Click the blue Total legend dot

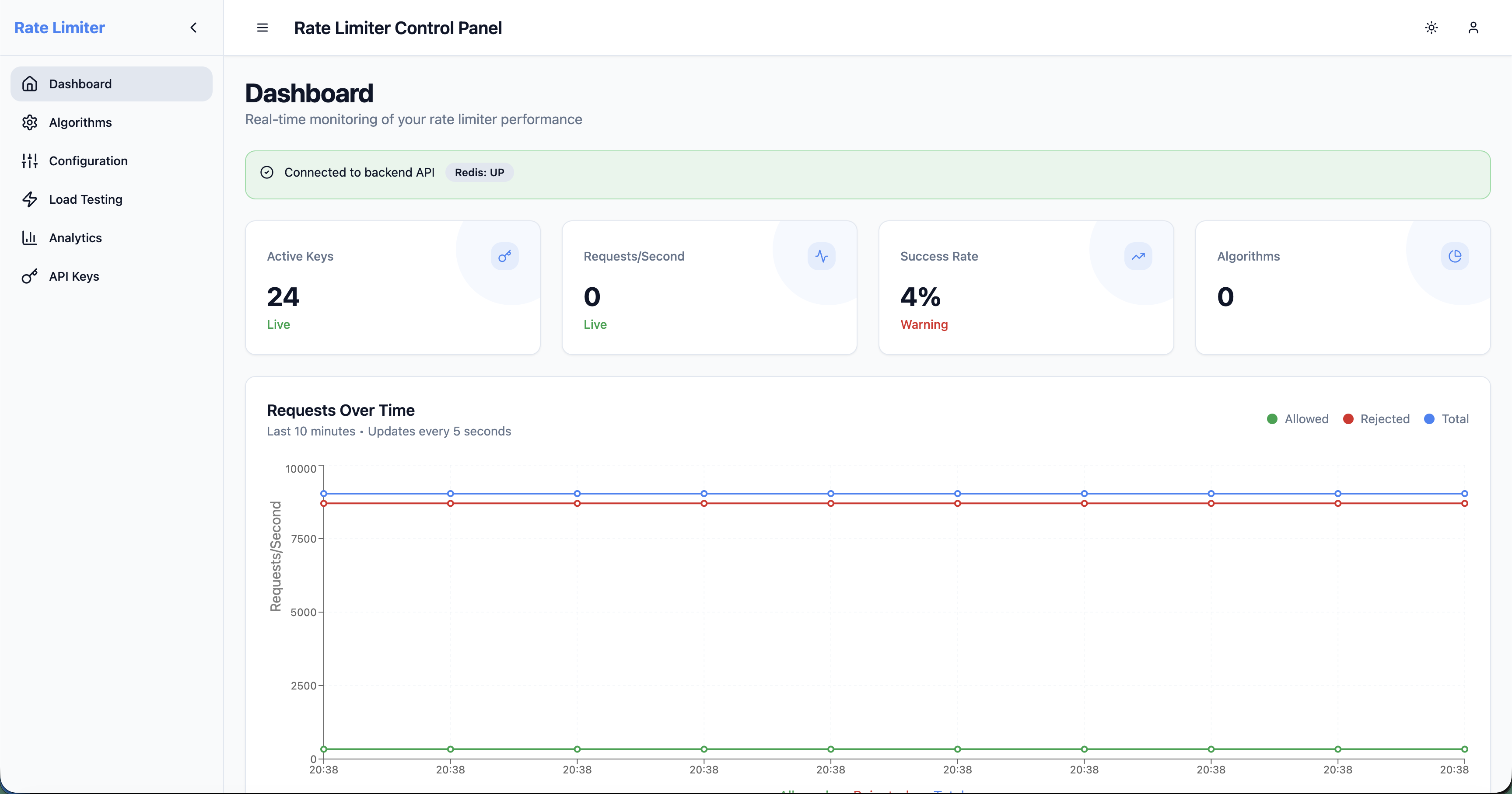pyautogui.click(x=1429, y=419)
